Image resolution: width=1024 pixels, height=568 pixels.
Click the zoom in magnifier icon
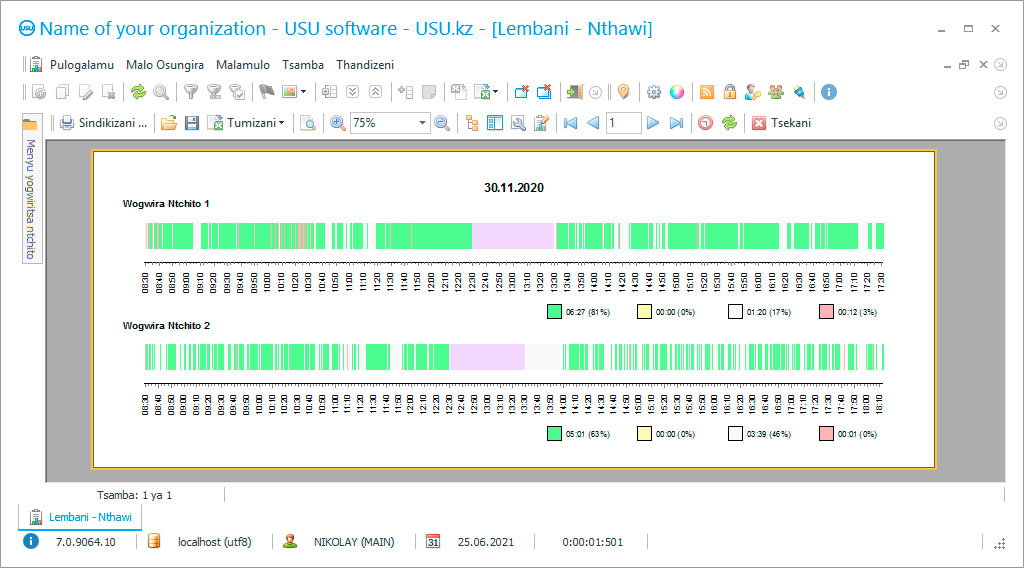[x=338, y=123]
